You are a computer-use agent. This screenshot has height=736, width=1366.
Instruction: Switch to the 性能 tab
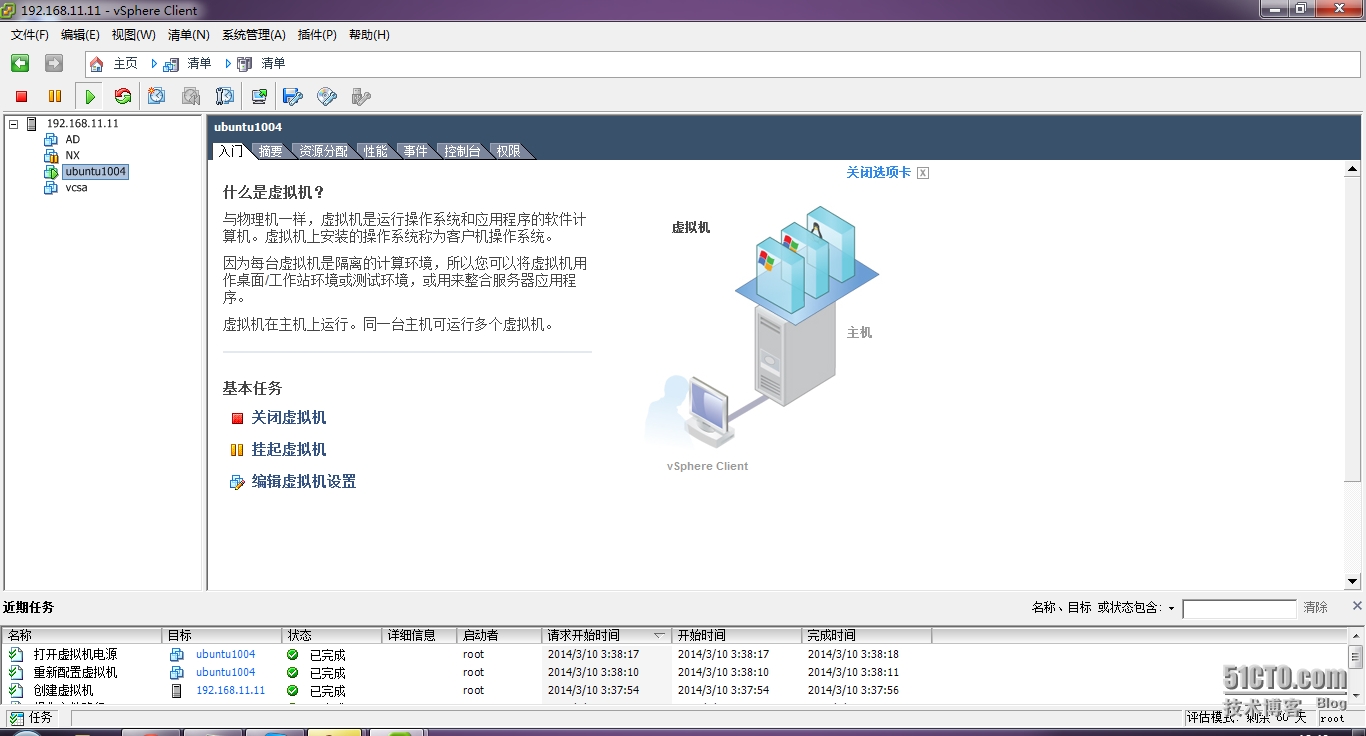pyautogui.click(x=375, y=151)
